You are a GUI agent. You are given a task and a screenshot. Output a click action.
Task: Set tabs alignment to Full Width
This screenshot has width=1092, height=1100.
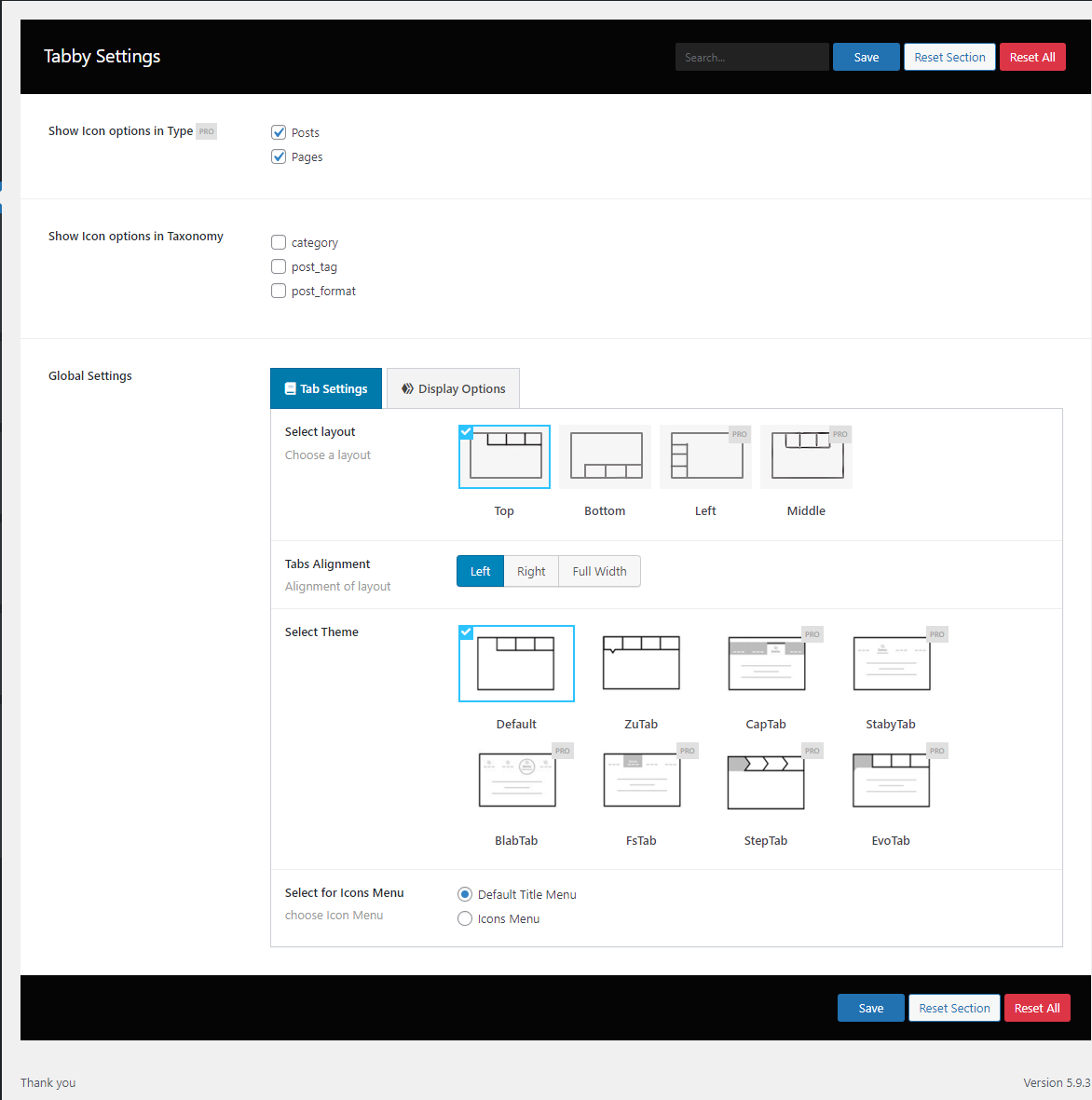599,571
